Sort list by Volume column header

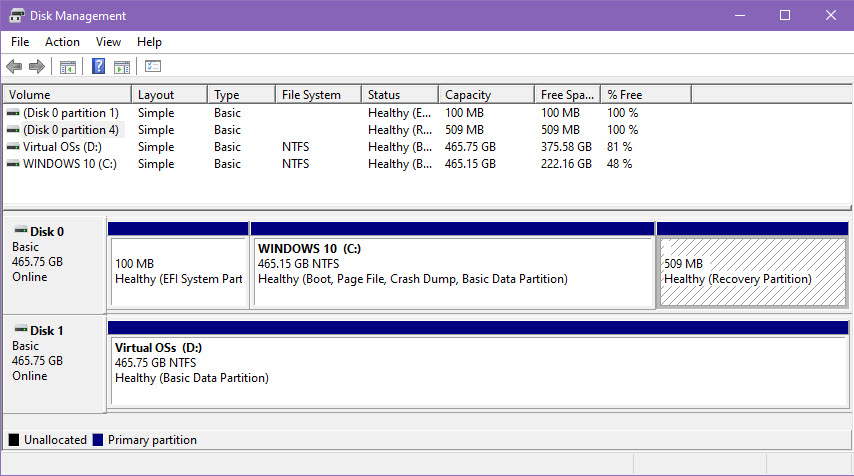66,95
